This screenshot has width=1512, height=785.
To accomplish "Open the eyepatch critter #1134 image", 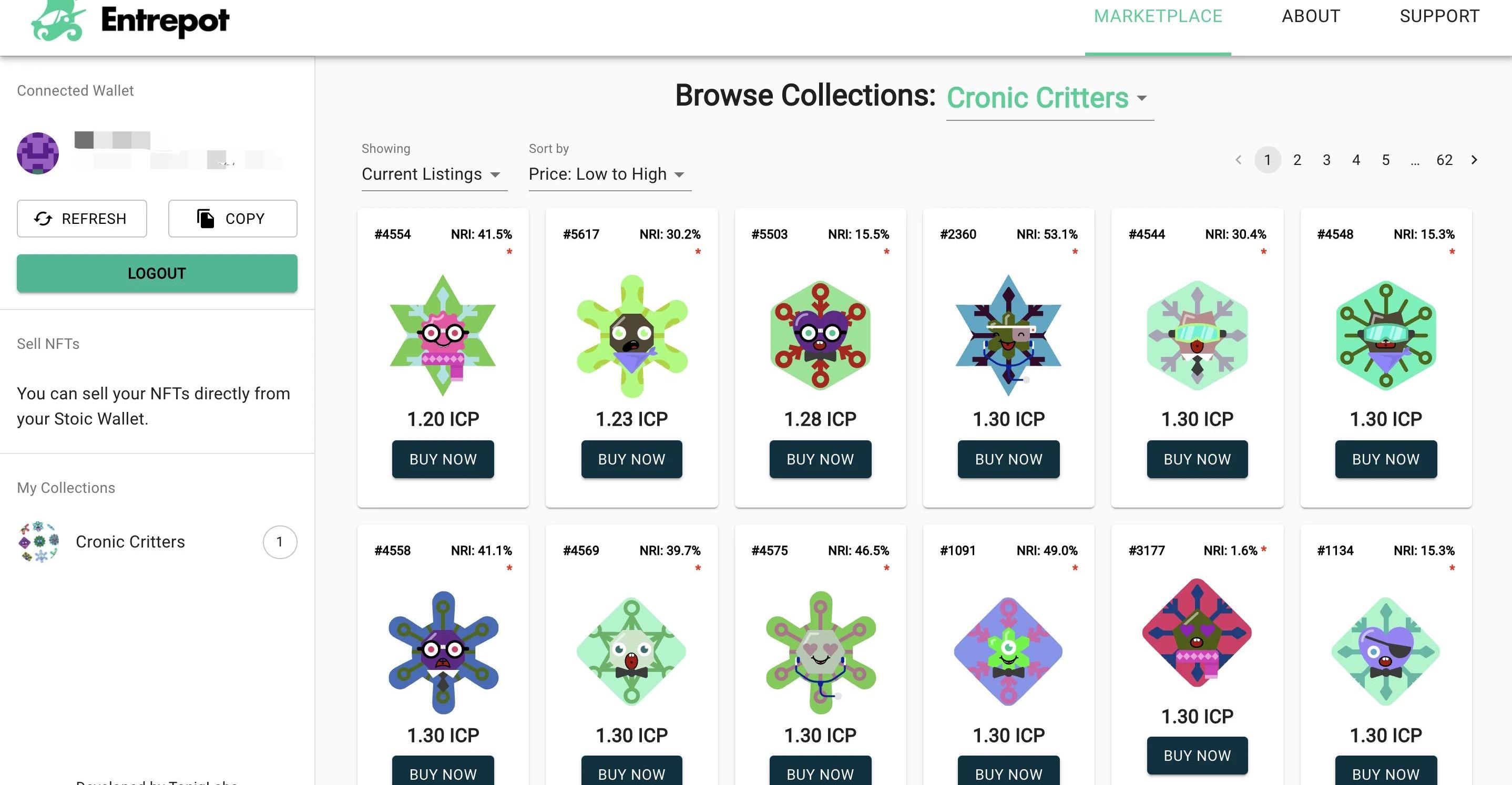I will pos(1385,652).
